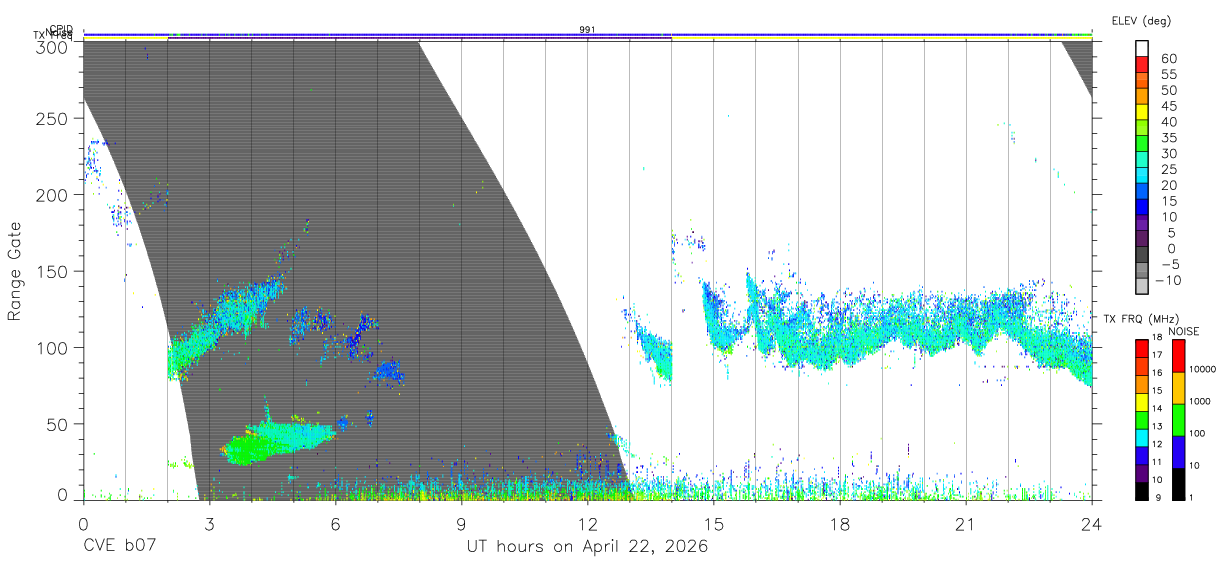The image size is (1228, 567).
Task: Click the 'Range Gate' vertical axis title
Action: [15, 272]
